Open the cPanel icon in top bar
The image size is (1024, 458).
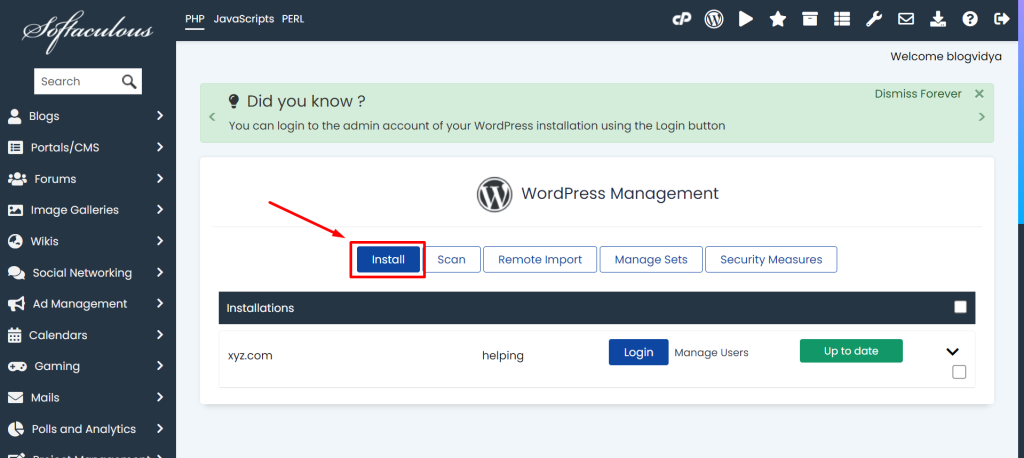[682, 20]
